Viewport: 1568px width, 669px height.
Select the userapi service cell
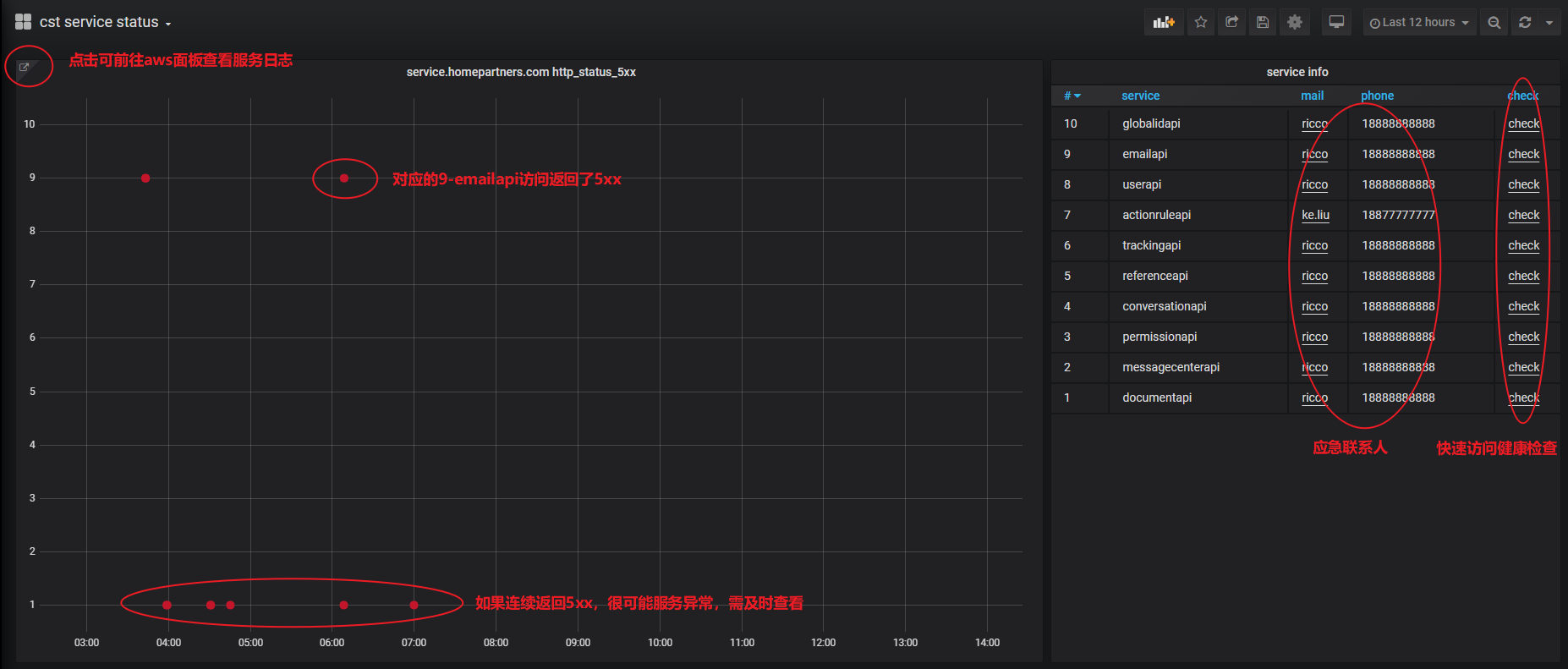1198,184
